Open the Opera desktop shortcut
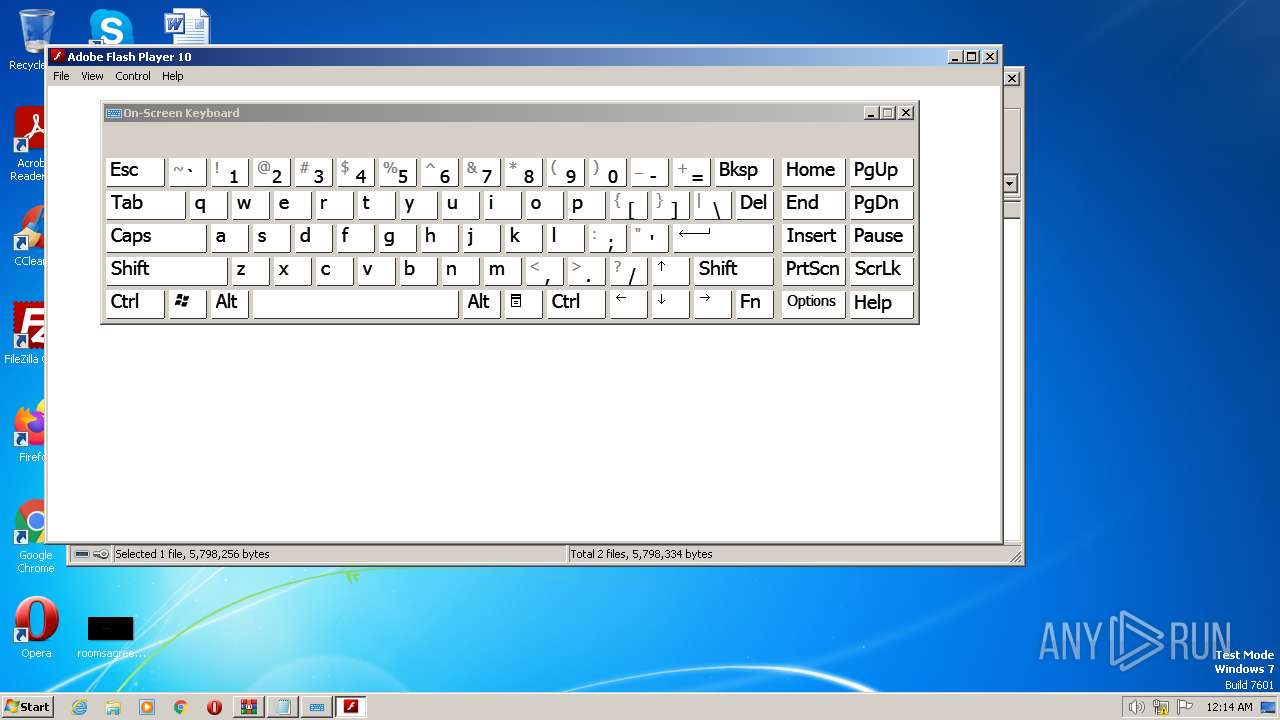This screenshot has height=720, width=1280. point(36,628)
